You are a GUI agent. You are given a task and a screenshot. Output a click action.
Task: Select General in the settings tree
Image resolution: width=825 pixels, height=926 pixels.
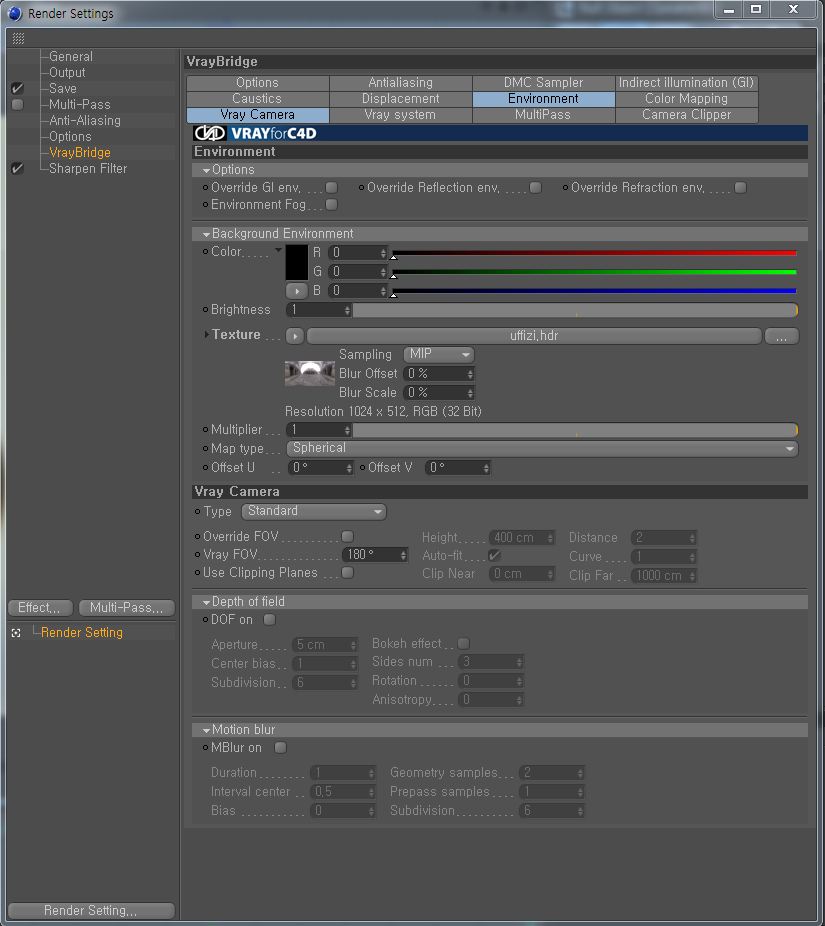[x=71, y=57]
